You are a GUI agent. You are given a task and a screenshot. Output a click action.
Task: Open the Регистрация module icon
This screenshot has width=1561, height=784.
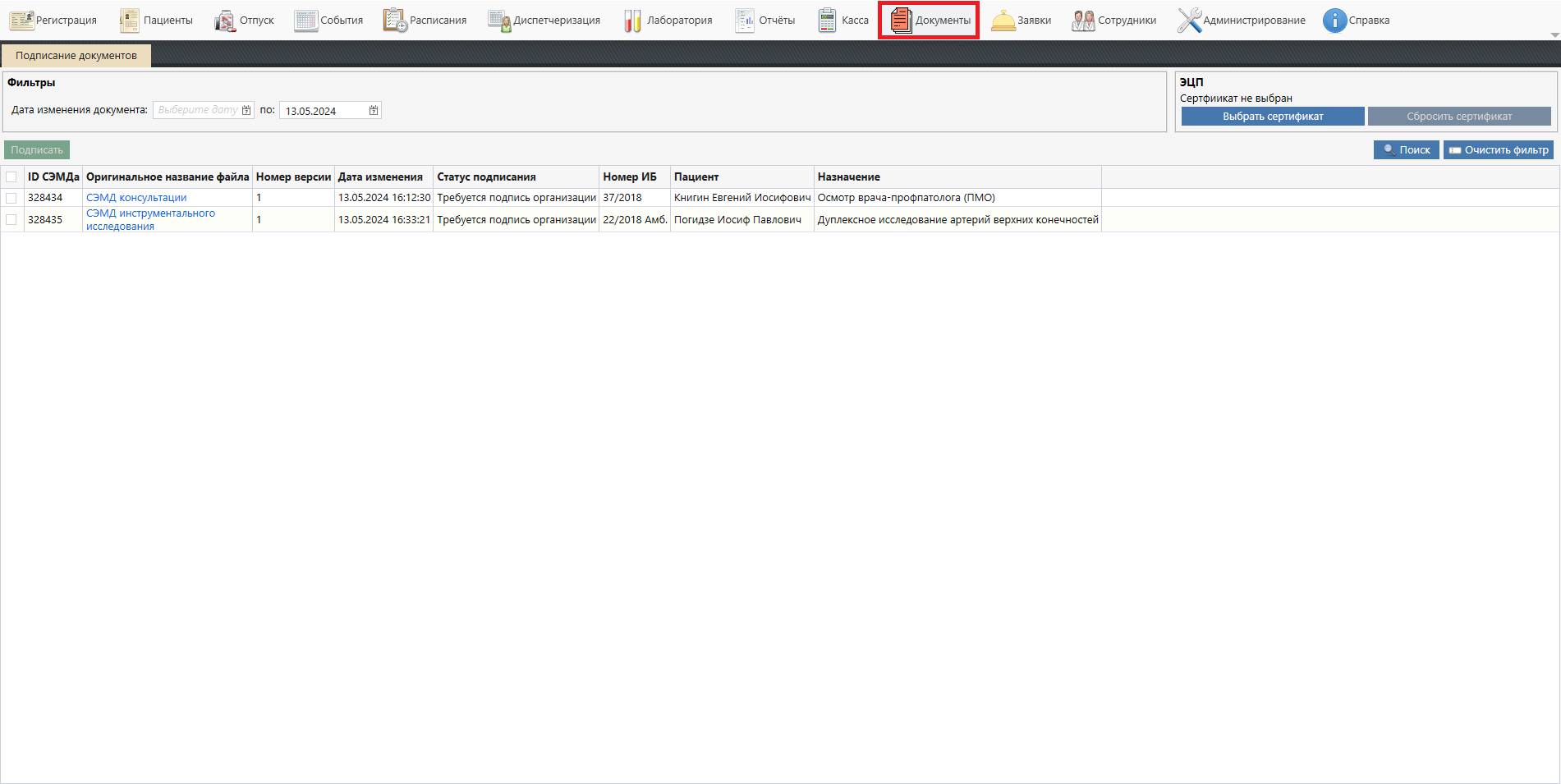coord(21,21)
